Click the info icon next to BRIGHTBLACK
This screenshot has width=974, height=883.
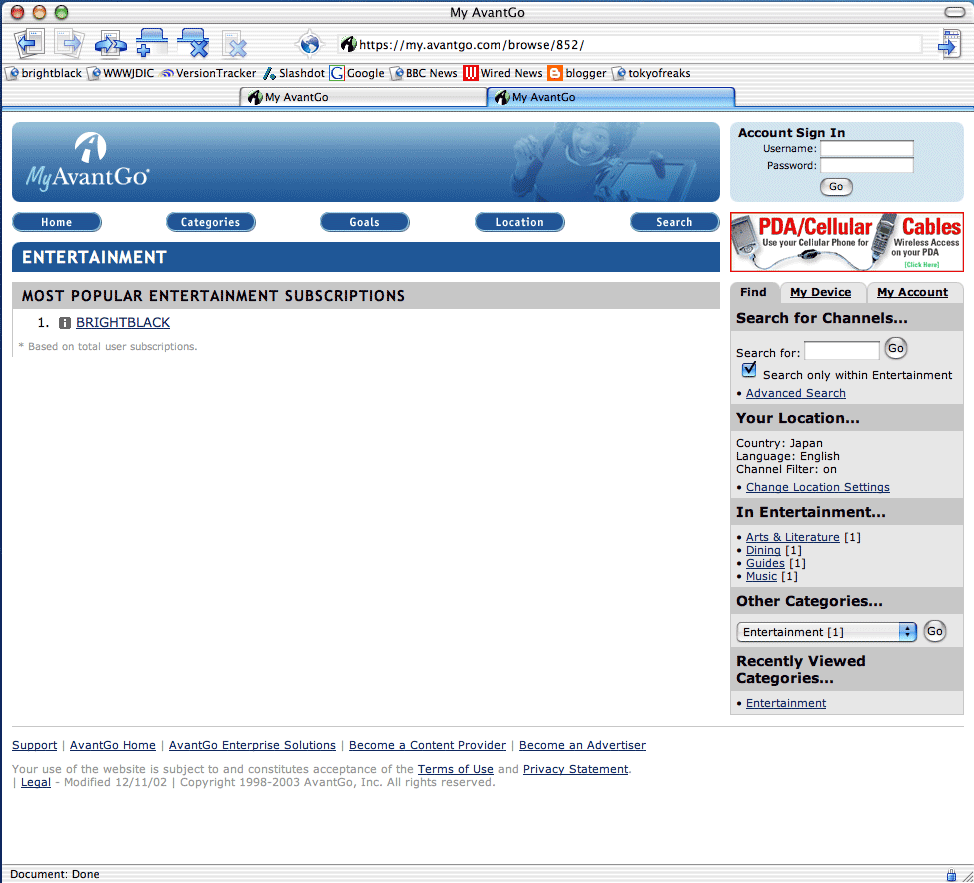point(65,323)
